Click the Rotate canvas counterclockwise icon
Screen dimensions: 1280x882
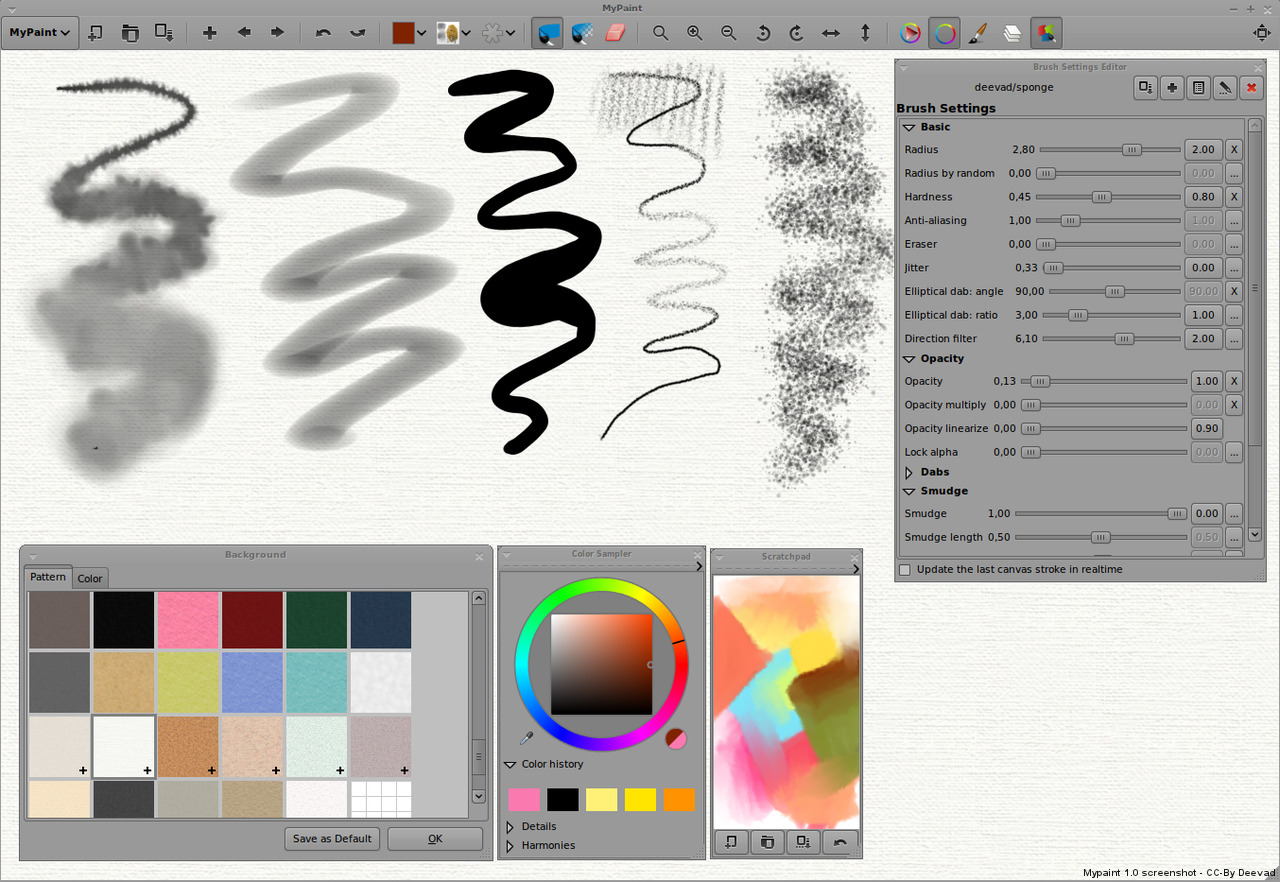pos(763,33)
